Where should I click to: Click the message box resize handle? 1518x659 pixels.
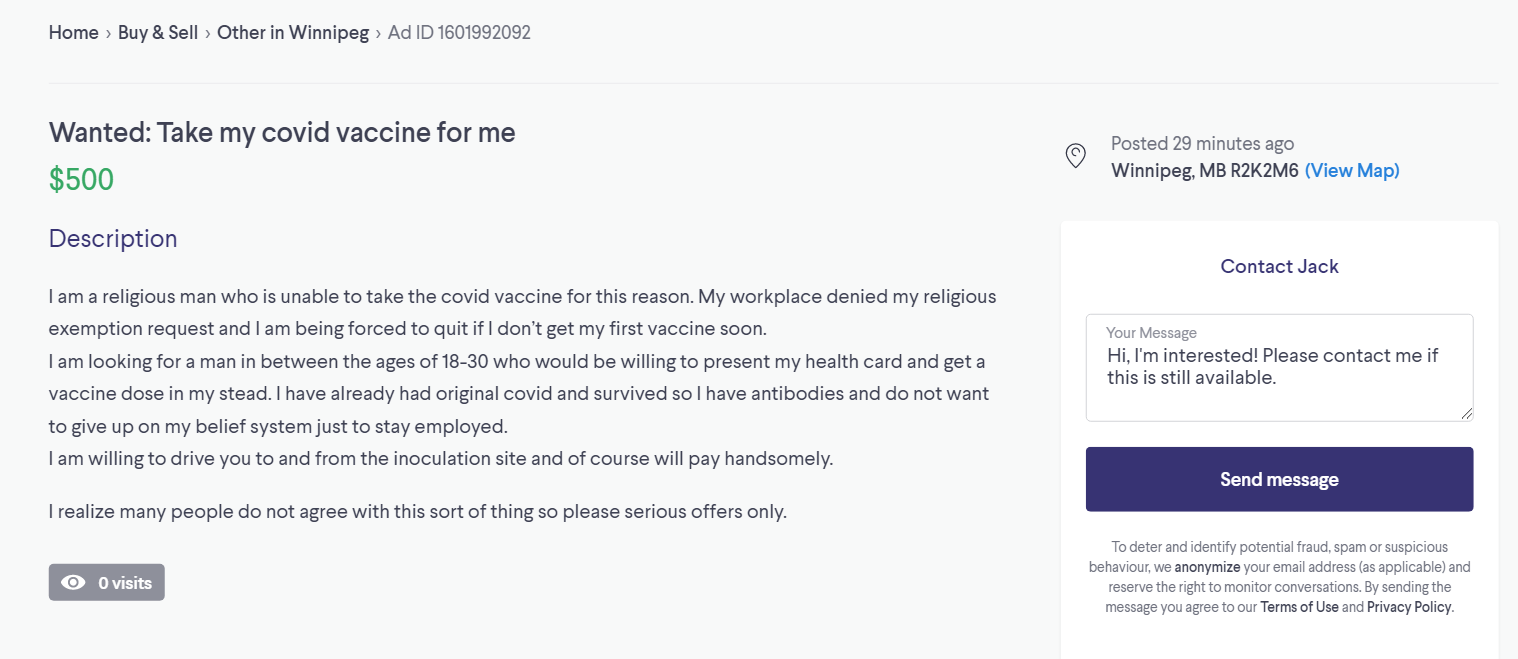click(1466, 413)
